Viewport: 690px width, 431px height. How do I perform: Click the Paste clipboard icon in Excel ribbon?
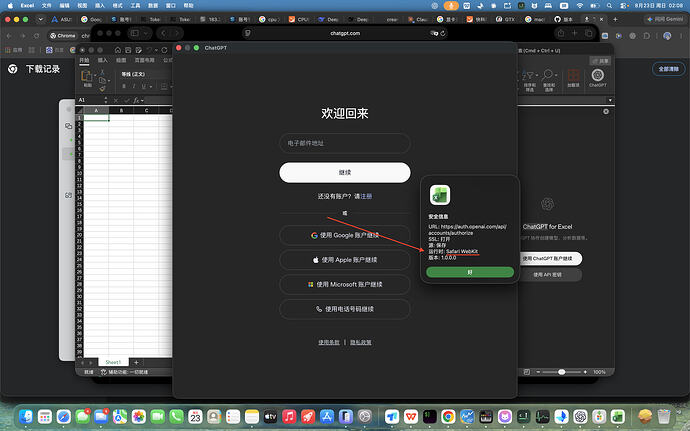point(87,76)
